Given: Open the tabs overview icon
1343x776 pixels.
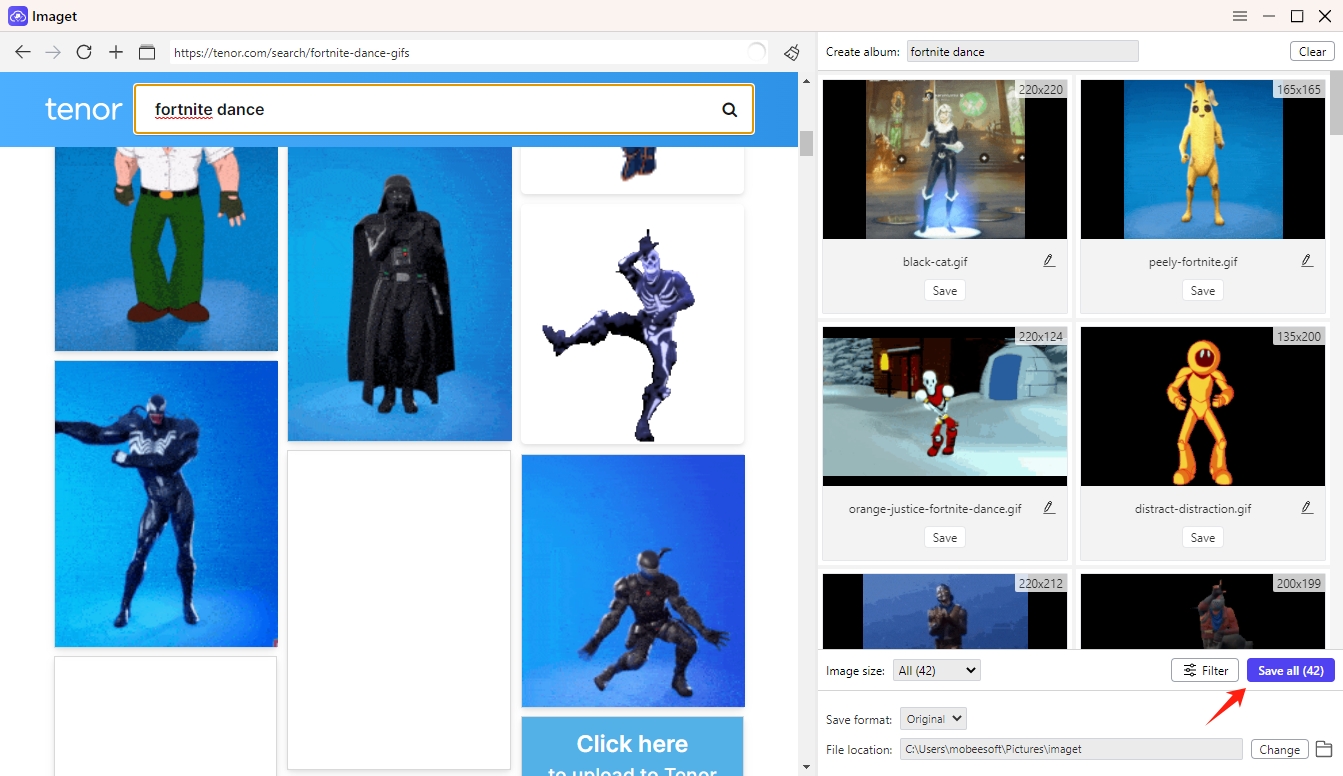Looking at the screenshot, I should tap(147, 52).
